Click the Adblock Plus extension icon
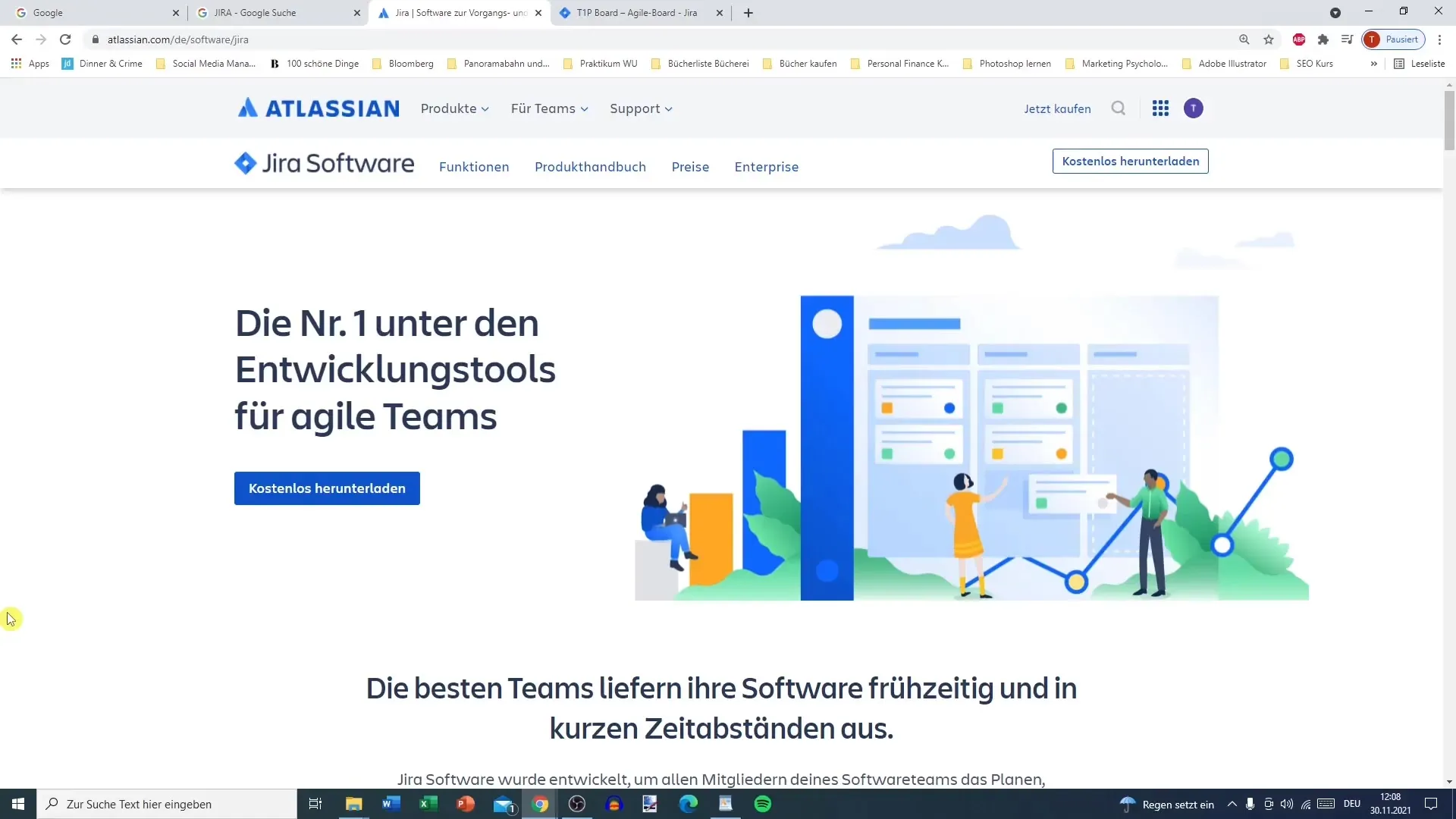The width and height of the screenshot is (1456, 819). (x=1299, y=39)
